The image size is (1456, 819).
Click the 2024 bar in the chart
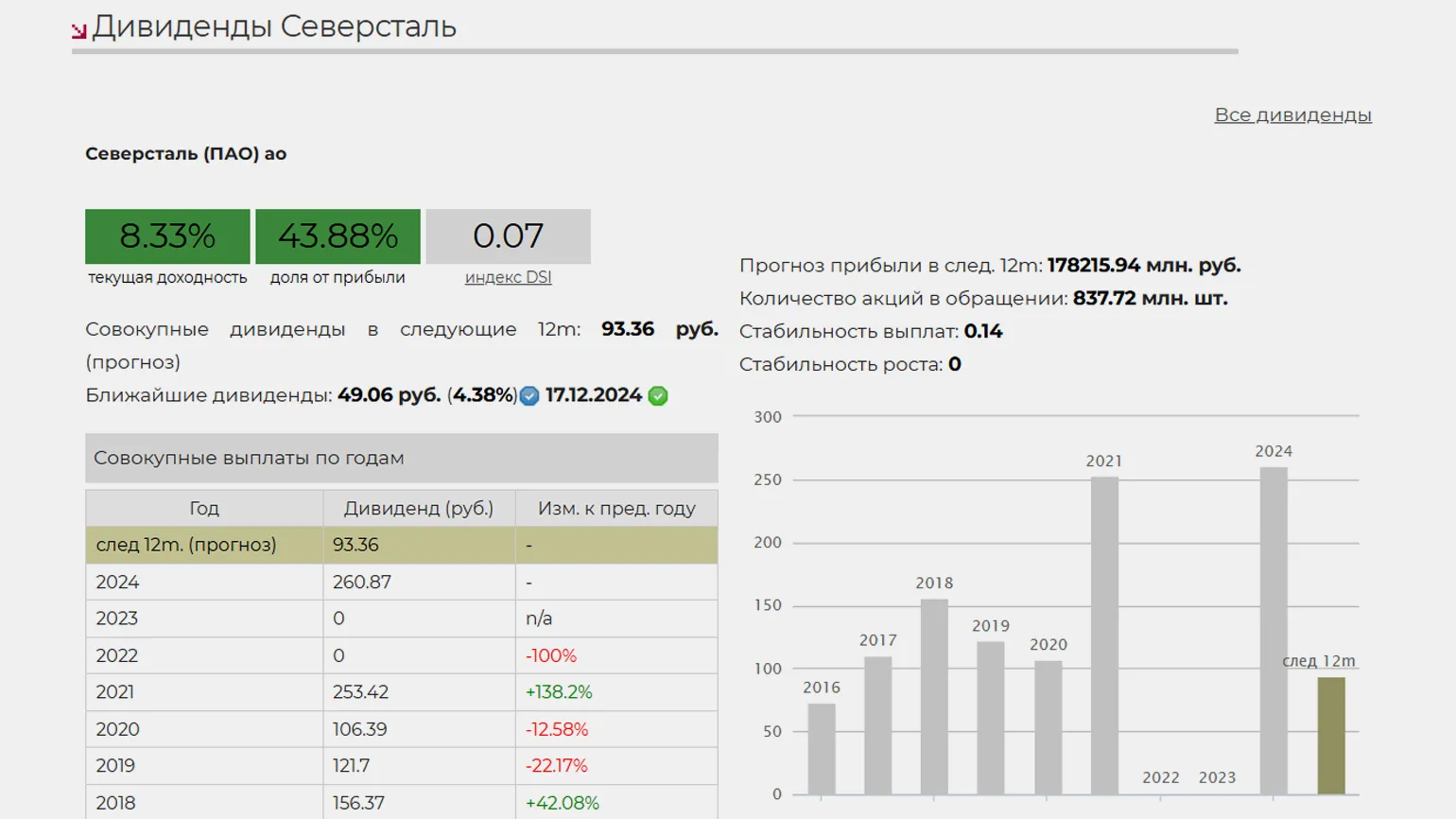coord(1274,629)
